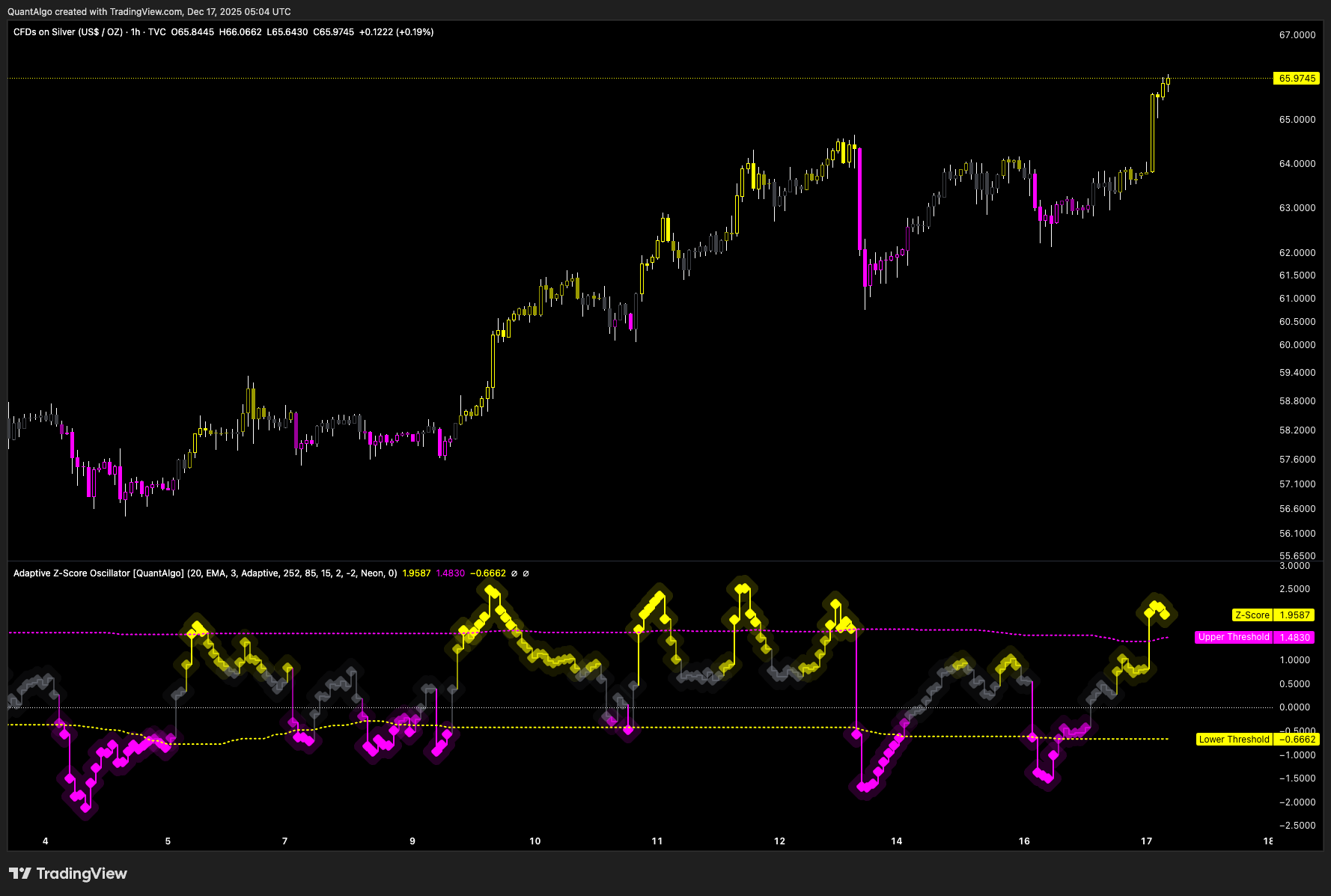The width and height of the screenshot is (1331, 896).
Task: Click the O65.8445 open value in header
Action: 192,32
